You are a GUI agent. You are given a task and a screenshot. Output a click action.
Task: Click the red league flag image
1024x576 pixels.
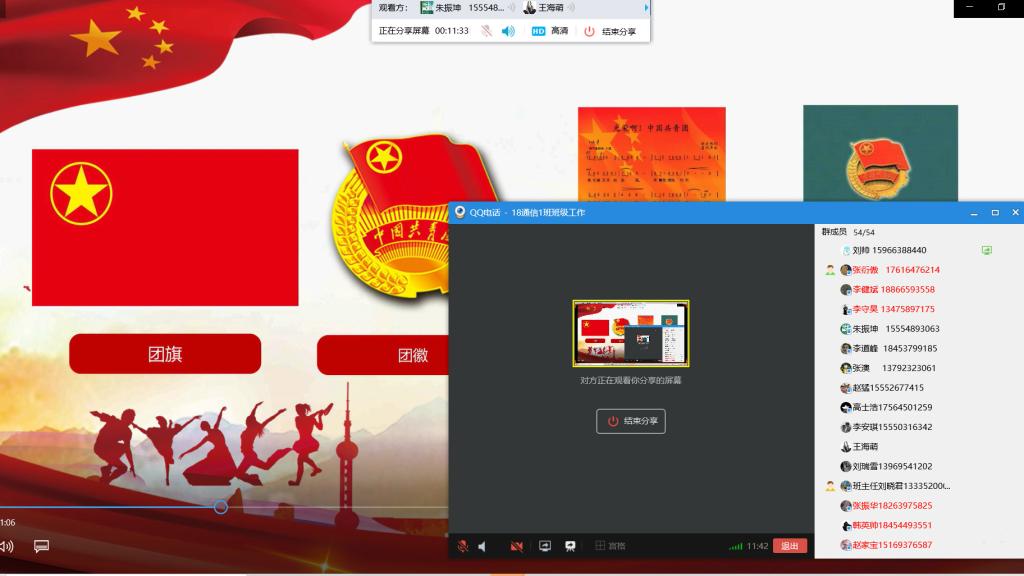pyautogui.click(x=165, y=227)
